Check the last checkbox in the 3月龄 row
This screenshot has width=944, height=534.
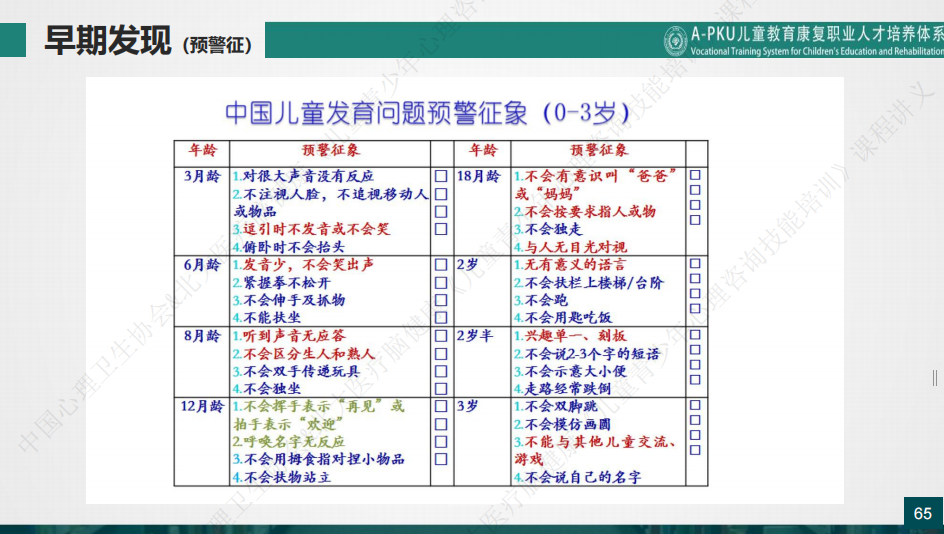click(x=441, y=228)
